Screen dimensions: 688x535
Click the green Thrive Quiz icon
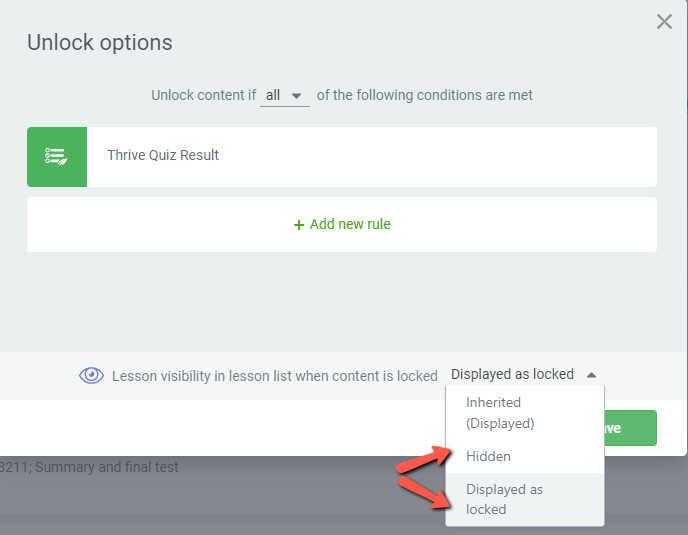(57, 157)
